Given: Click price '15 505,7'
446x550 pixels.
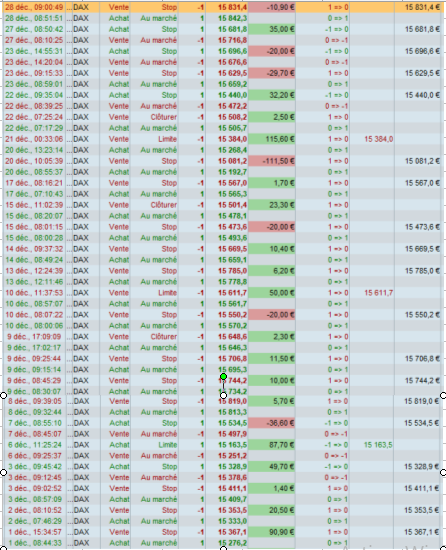Looking at the screenshot, I should tap(232, 128).
